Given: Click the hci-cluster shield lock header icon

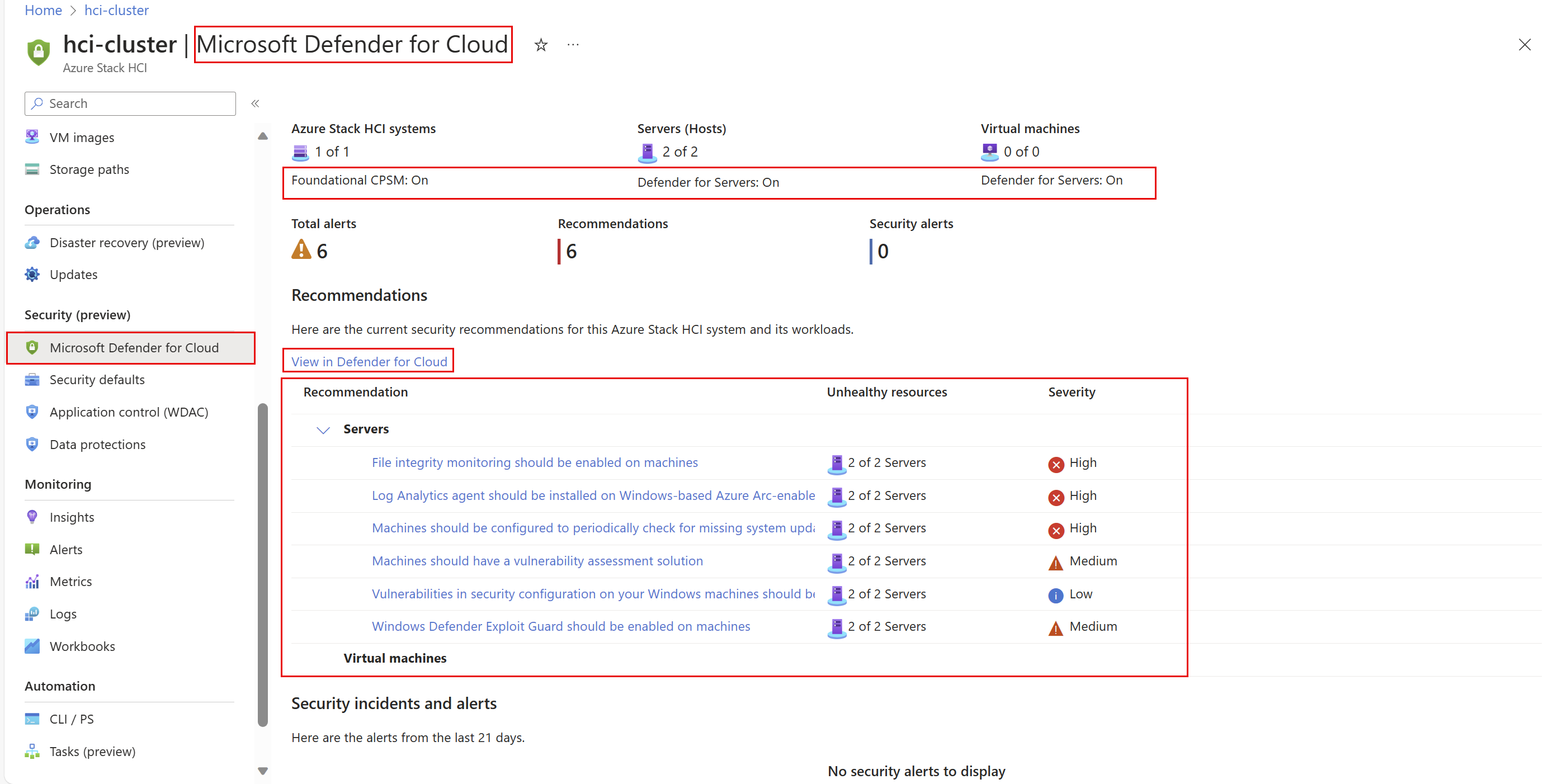Looking at the screenshot, I should [39, 52].
